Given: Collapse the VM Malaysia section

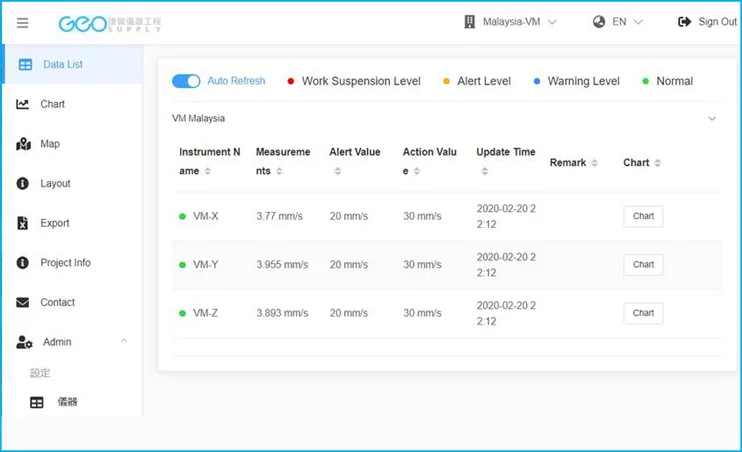Looking at the screenshot, I should coord(712,118).
